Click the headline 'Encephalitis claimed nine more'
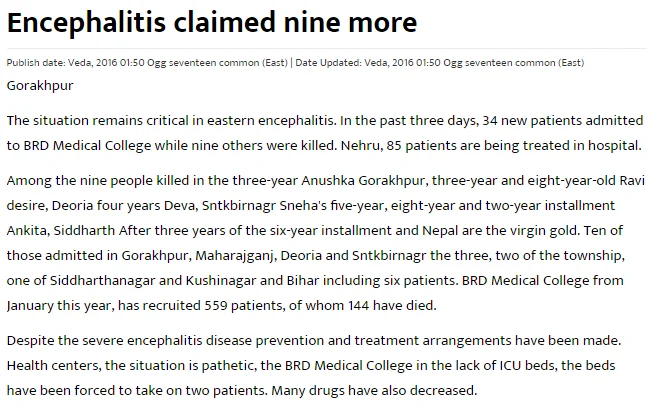Image resolution: width=653 pixels, height=409 pixels. click(212, 23)
